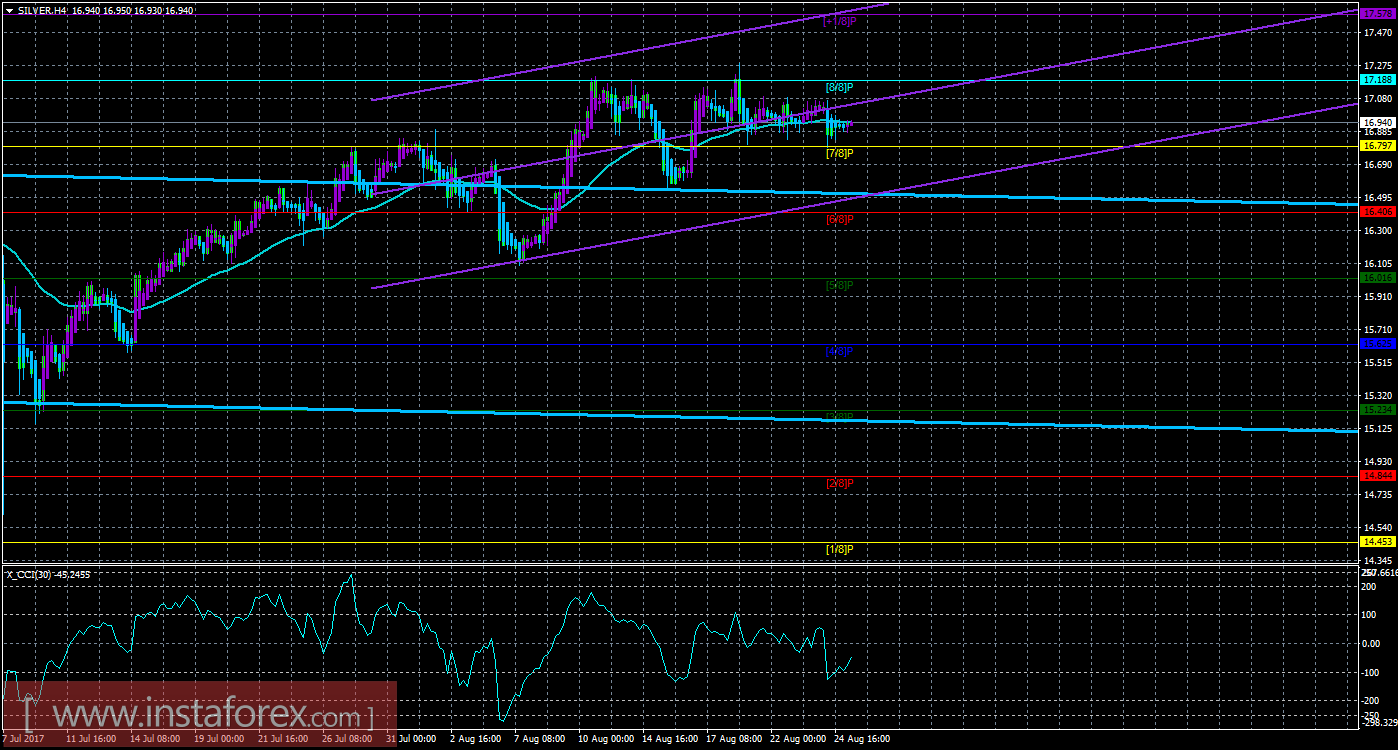Click the 16.300 price axis tick
The height and width of the screenshot is (750, 1398).
[1377, 230]
